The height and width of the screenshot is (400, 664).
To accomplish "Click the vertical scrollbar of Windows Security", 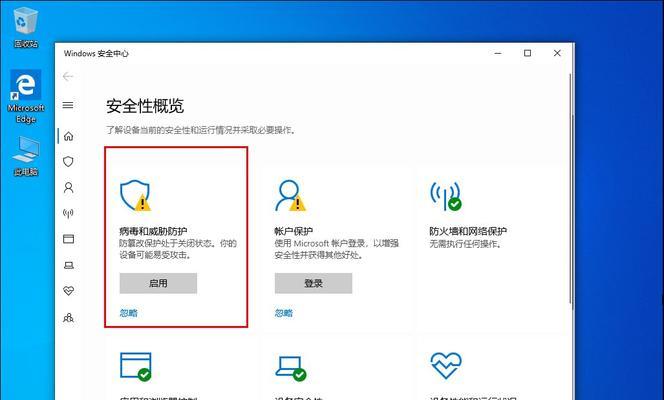I will [570, 188].
